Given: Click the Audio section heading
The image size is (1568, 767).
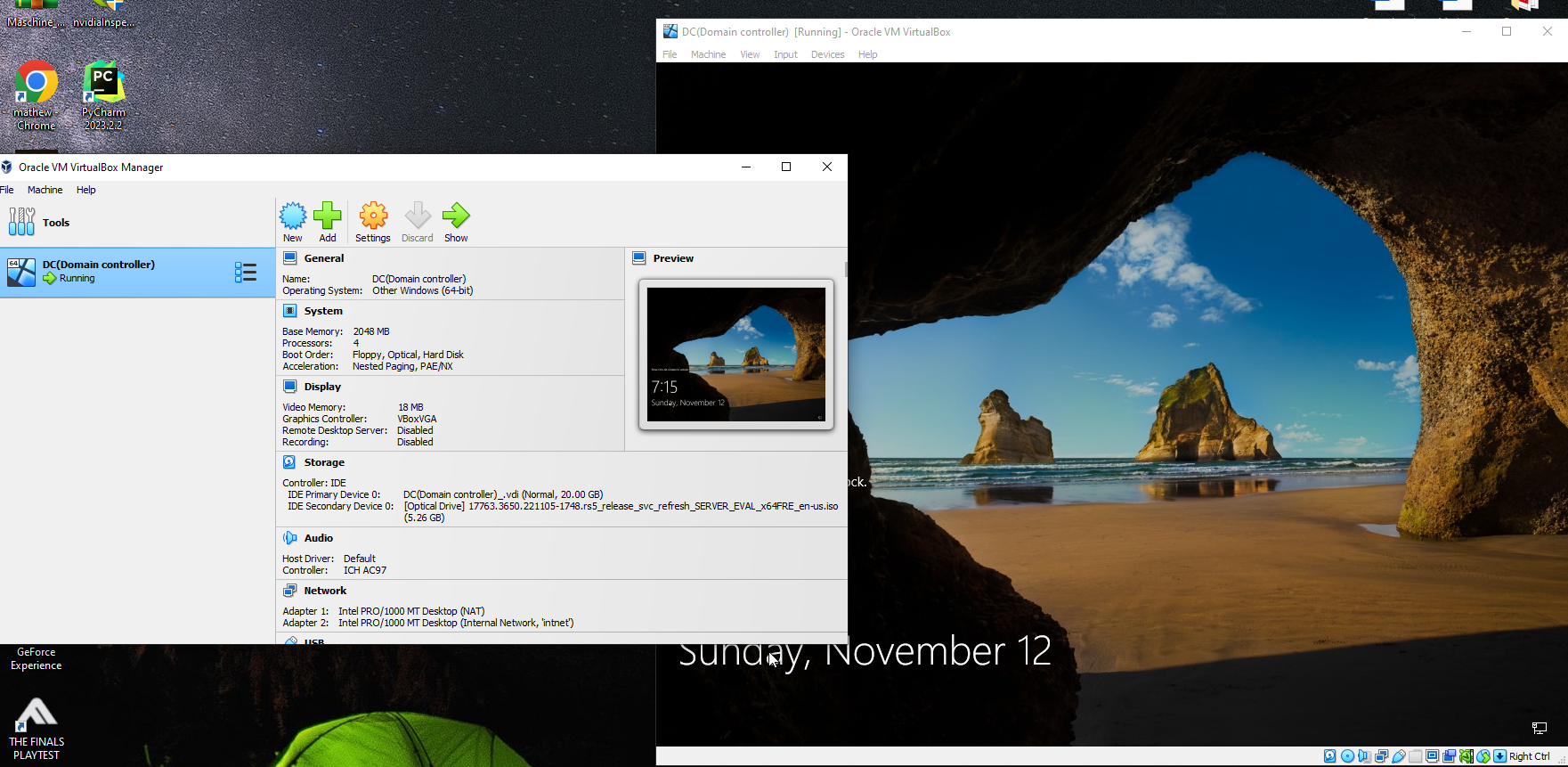Looking at the screenshot, I should (x=319, y=538).
